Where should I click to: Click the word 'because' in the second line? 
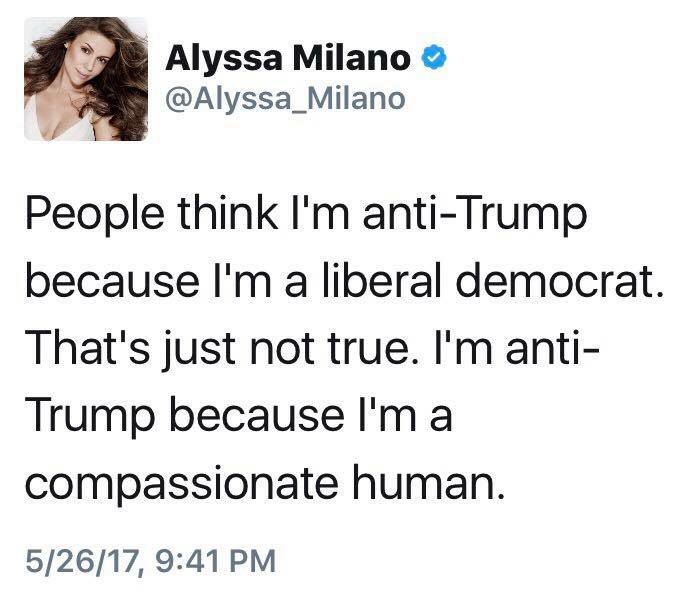click(x=112, y=280)
